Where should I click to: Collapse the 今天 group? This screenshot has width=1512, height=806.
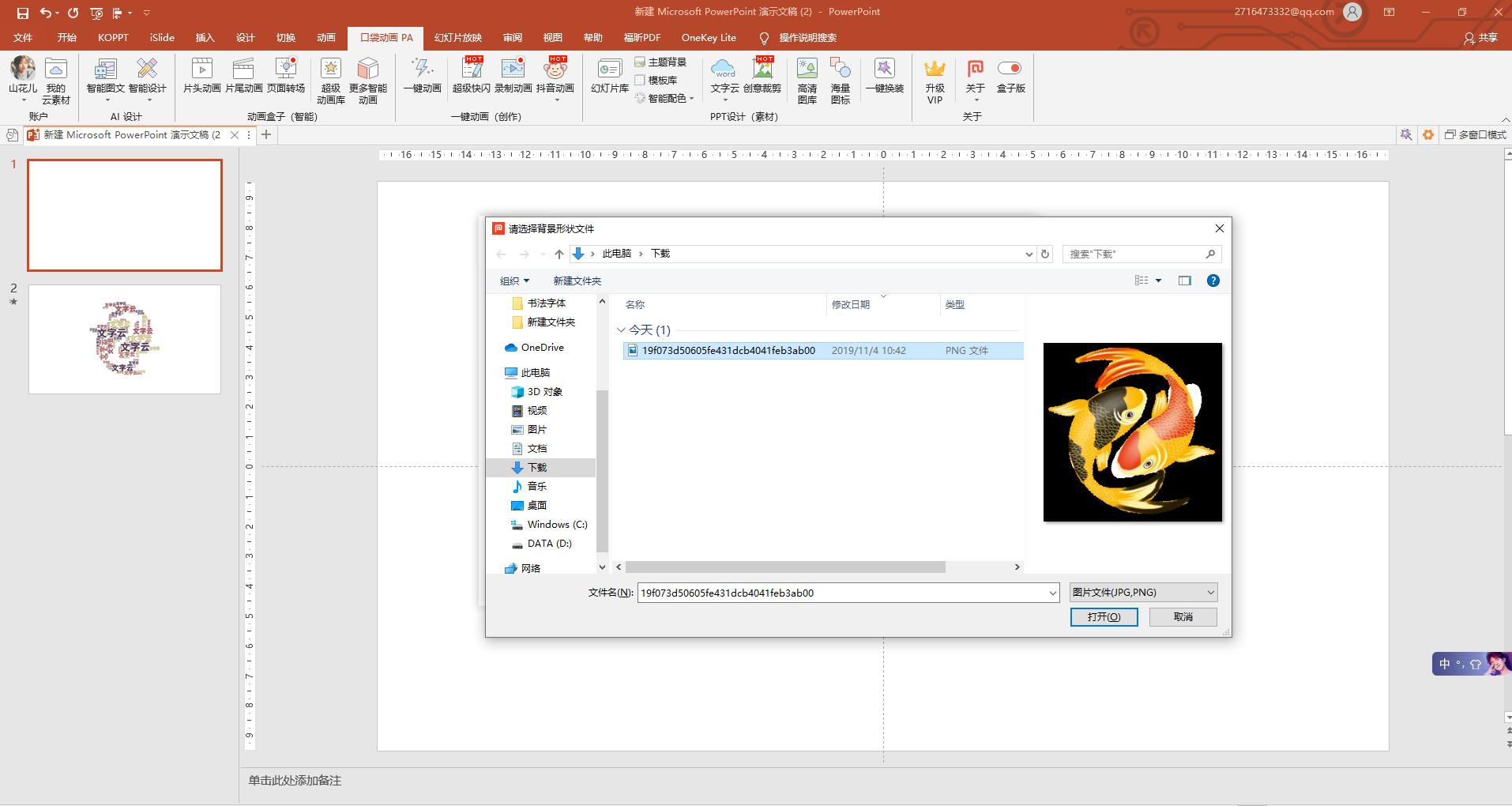[621, 330]
